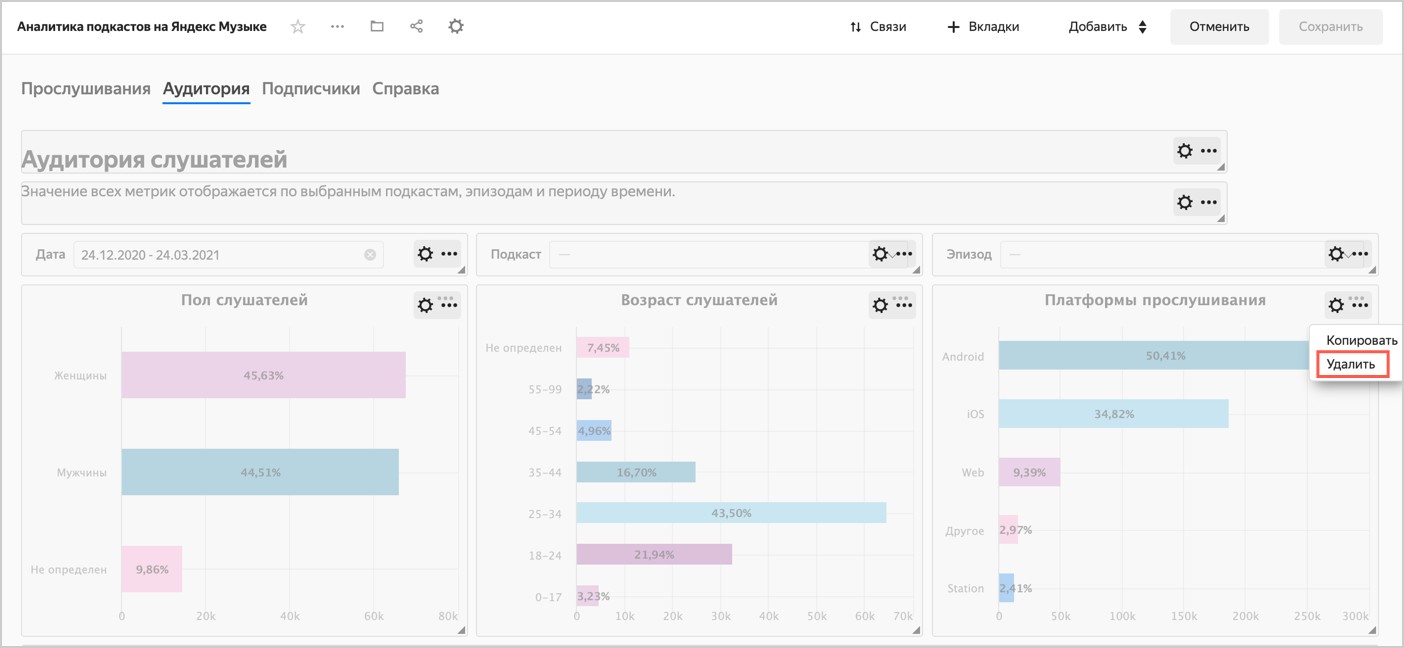Click the Связи button
The width and height of the screenshot is (1404, 648).
click(877, 27)
